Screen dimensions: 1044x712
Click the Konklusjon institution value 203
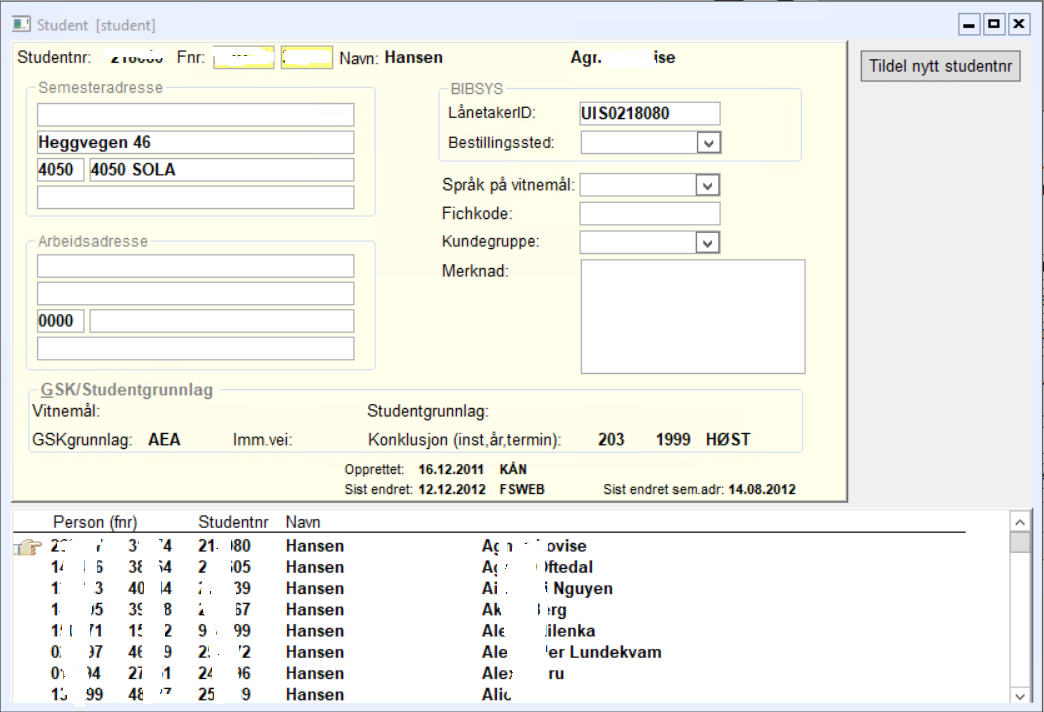pos(611,440)
